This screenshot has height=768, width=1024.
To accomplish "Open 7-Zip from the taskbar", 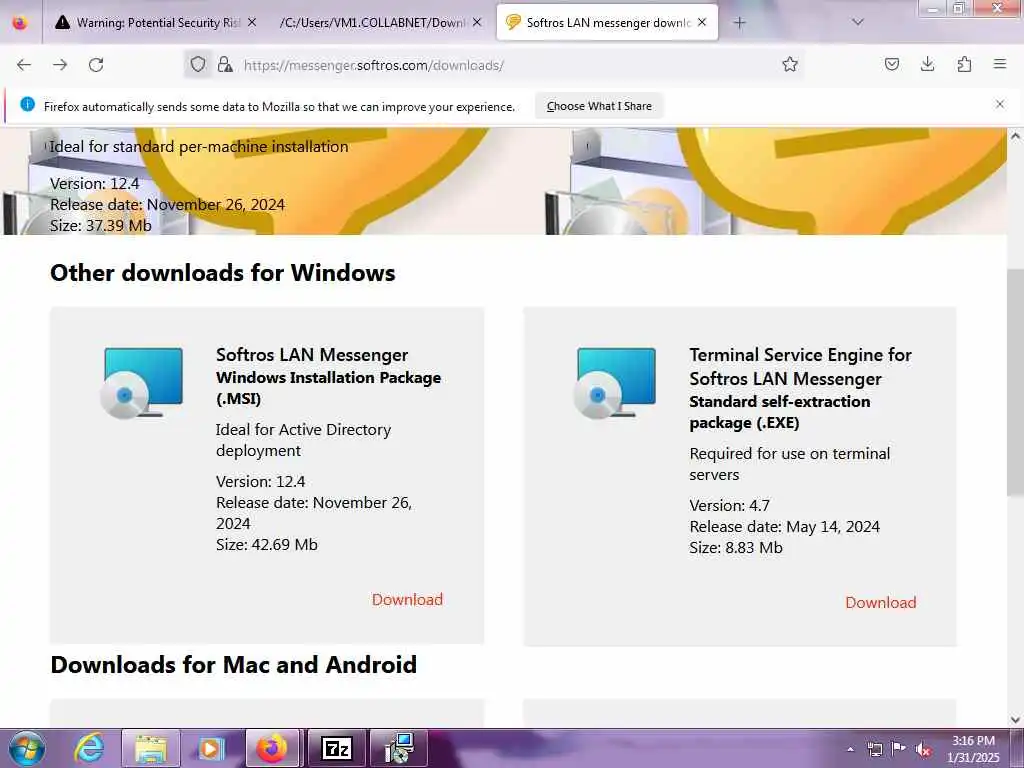I will (337, 748).
